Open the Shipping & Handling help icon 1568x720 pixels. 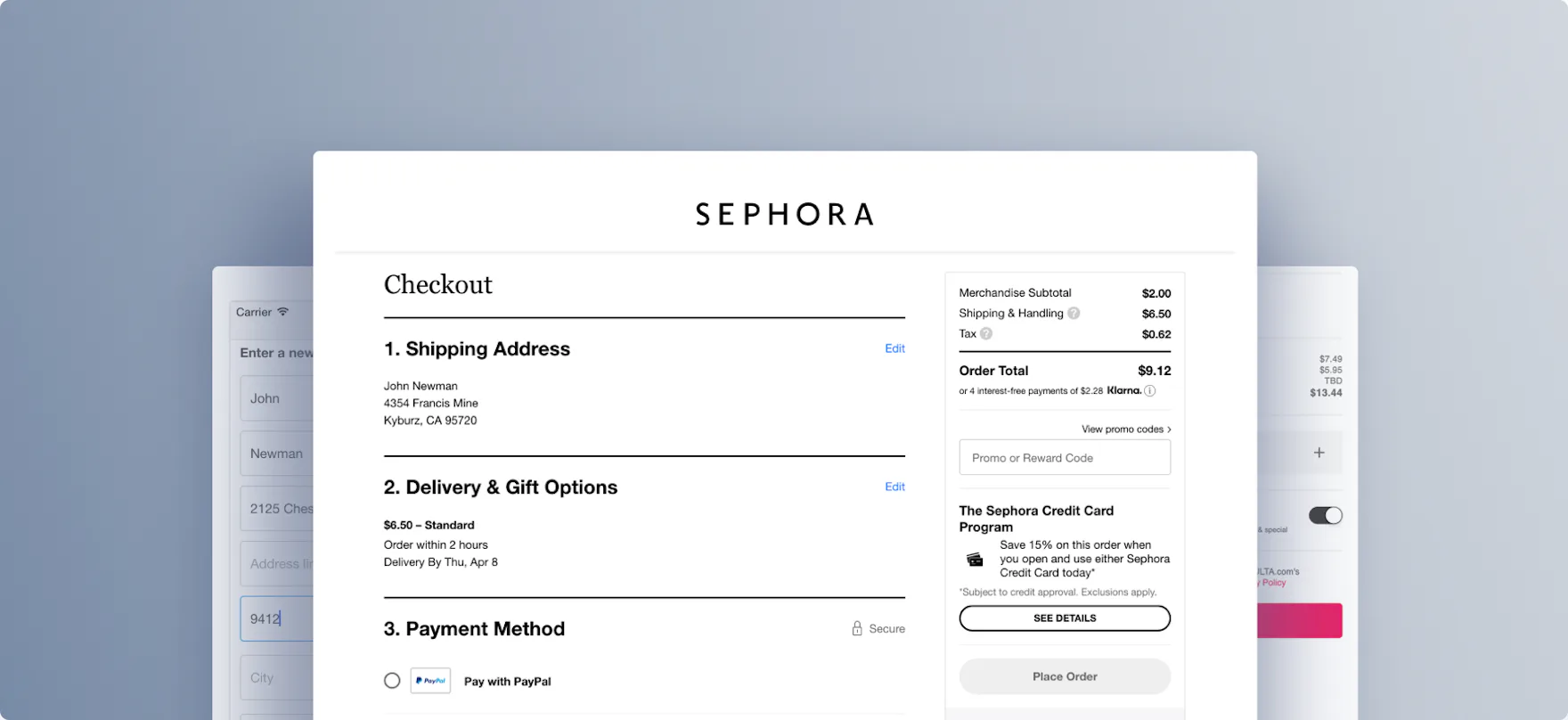tap(1074, 313)
